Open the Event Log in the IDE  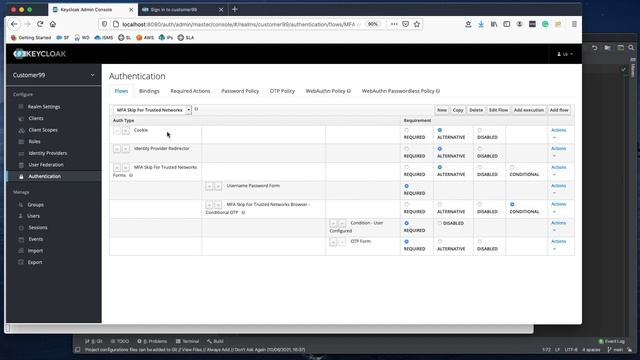[611, 341]
